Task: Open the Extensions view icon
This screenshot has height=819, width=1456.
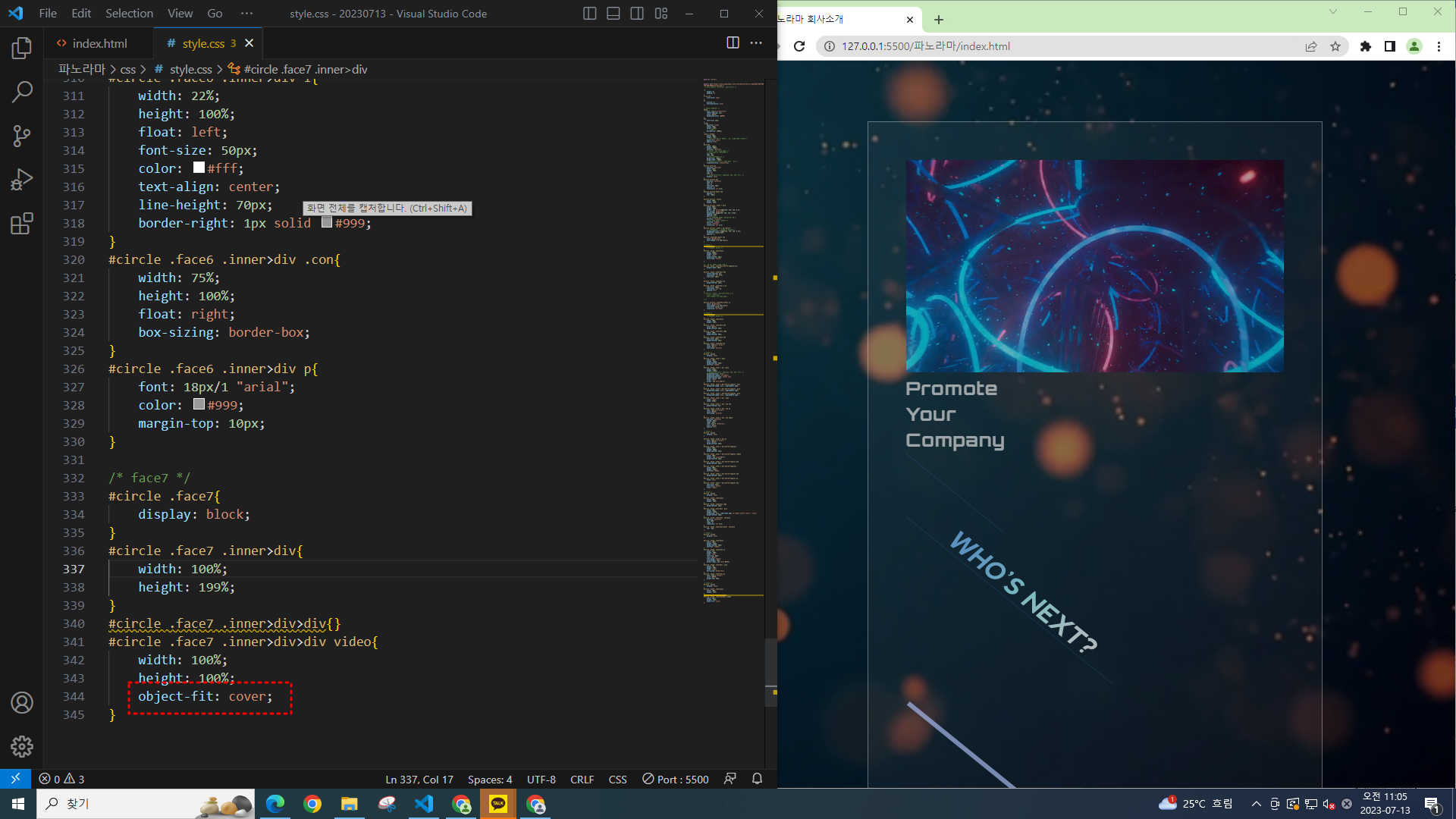Action: pyautogui.click(x=22, y=224)
